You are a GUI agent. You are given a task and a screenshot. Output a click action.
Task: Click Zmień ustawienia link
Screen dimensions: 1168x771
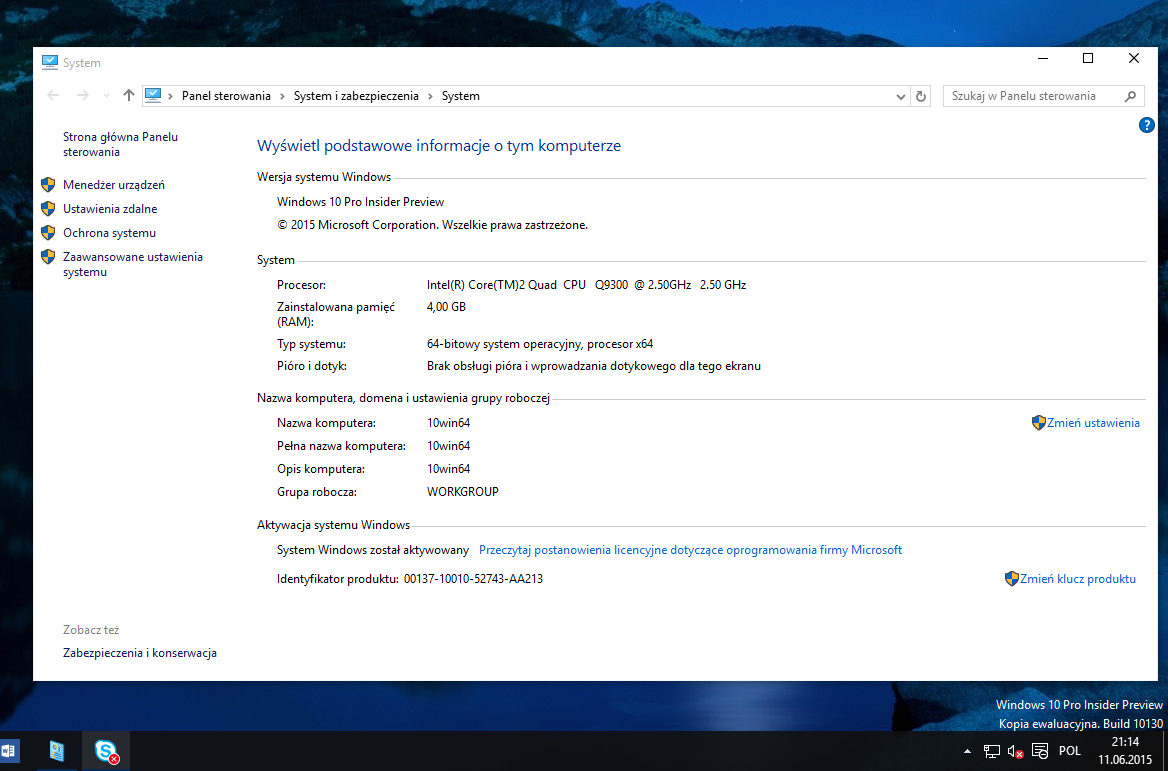pyautogui.click(x=1093, y=423)
